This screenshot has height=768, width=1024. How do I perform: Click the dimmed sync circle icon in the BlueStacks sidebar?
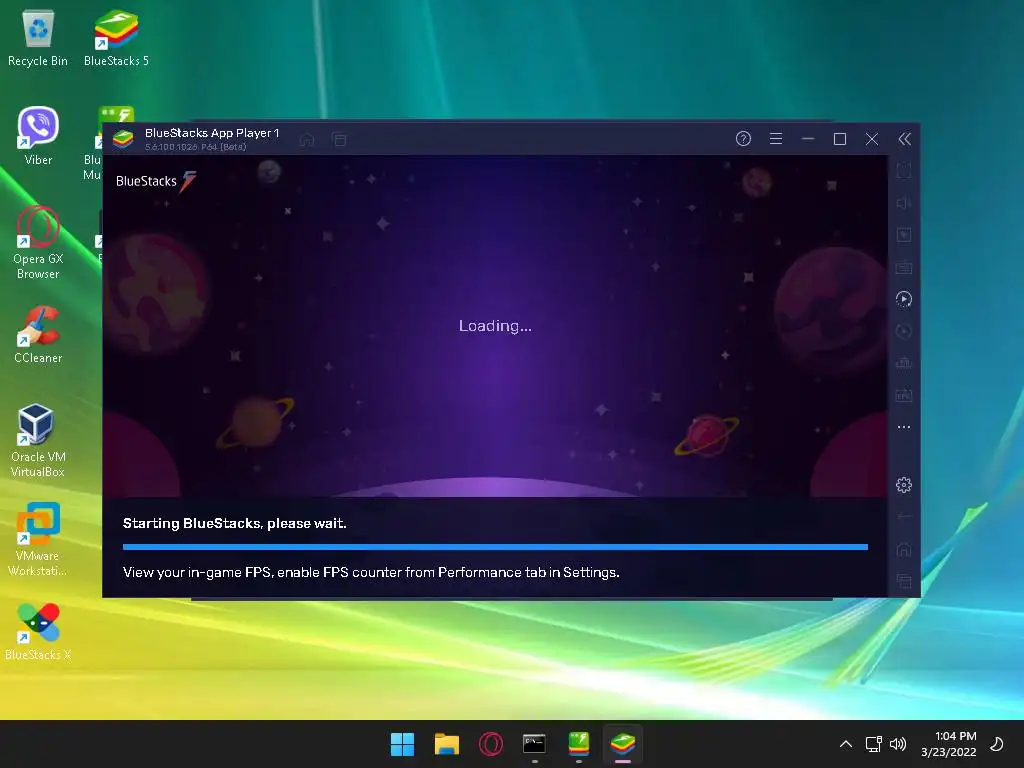tap(904, 331)
